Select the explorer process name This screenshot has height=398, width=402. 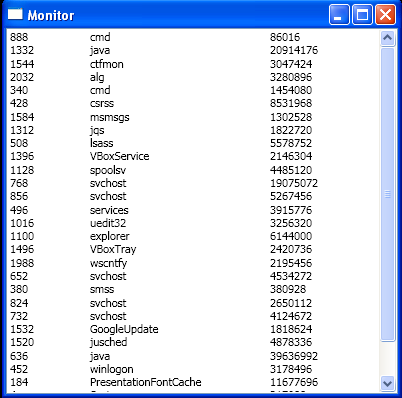[x=110, y=236]
